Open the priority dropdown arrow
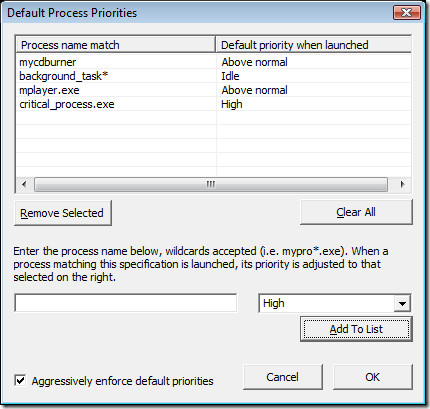The image size is (430, 409). (x=402, y=303)
